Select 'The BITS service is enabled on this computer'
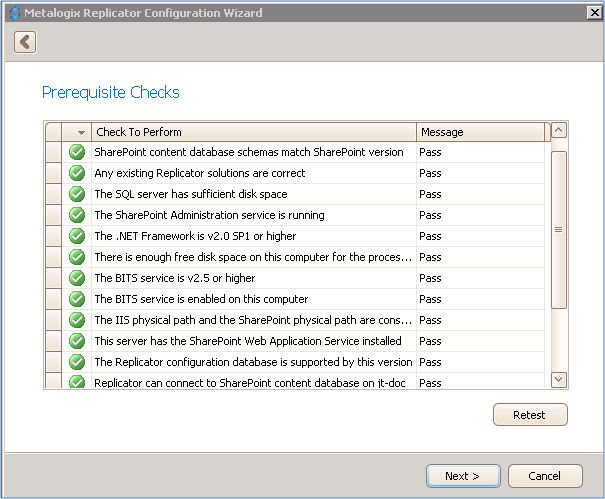The height and width of the screenshot is (499, 605). pyautogui.click(x=201, y=299)
